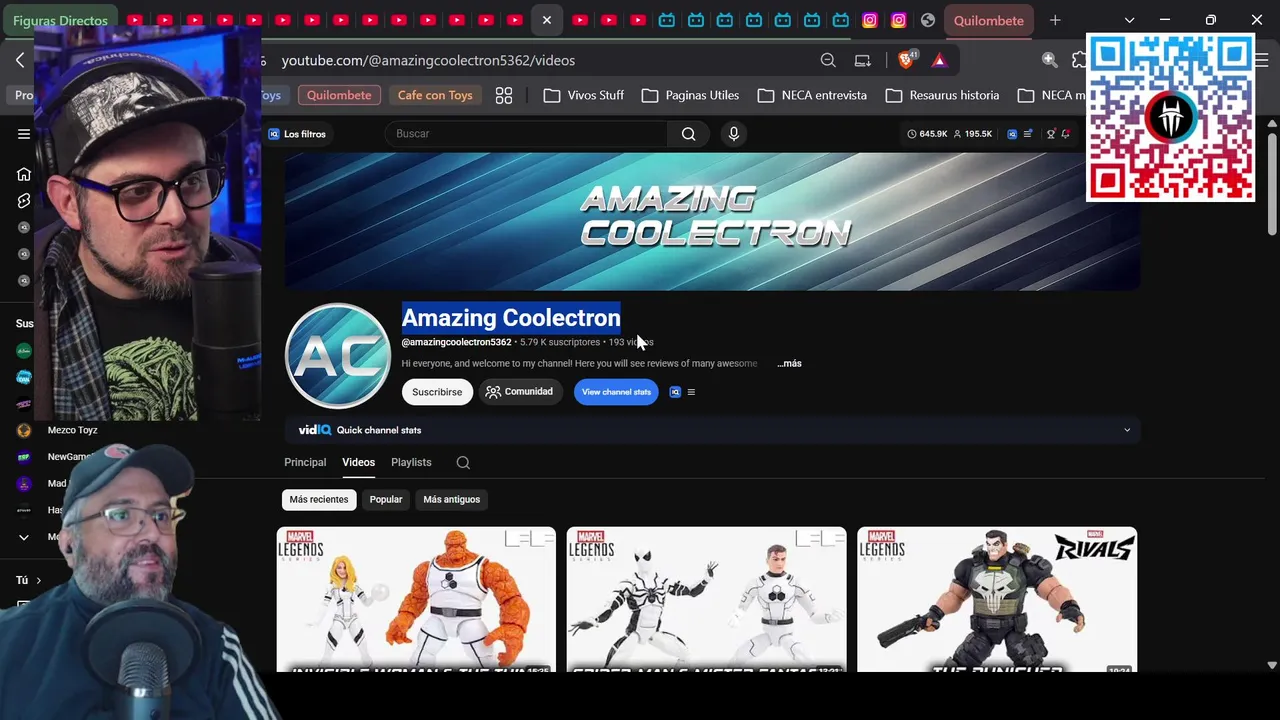Open a new browser tab

click(1055, 20)
